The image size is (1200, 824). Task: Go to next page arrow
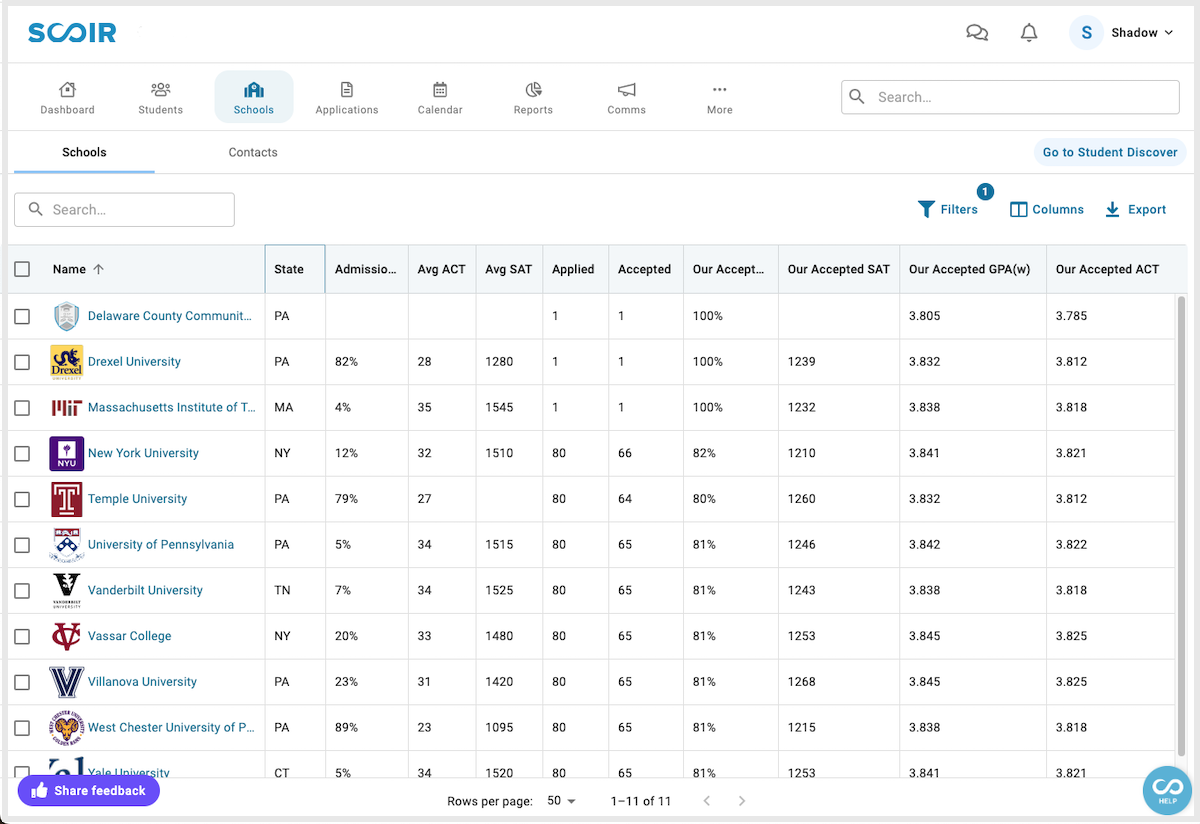pos(741,801)
